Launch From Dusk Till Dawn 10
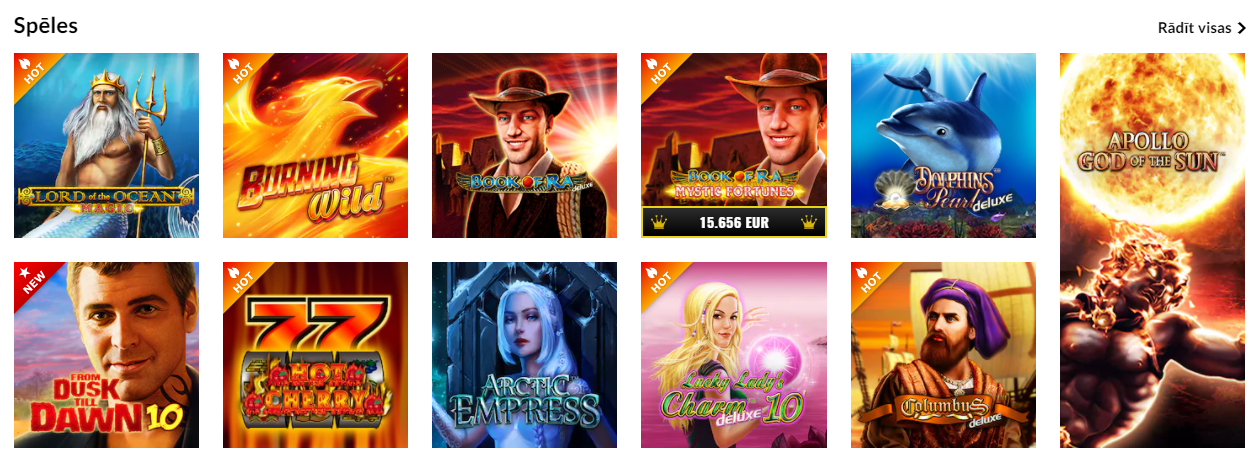1255x457 pixels. point(106,355)
